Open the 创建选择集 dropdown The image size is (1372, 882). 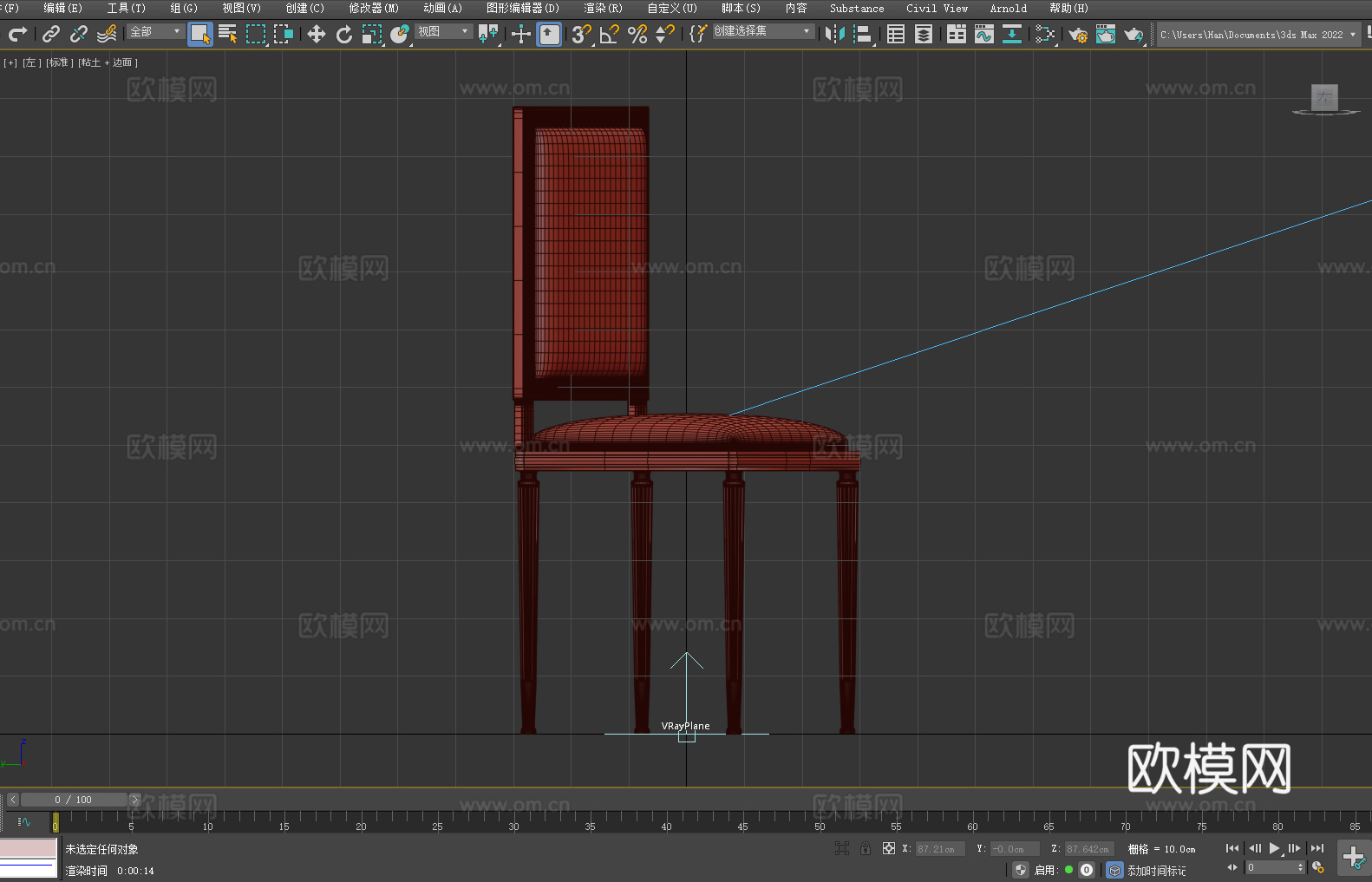[763, 31]
